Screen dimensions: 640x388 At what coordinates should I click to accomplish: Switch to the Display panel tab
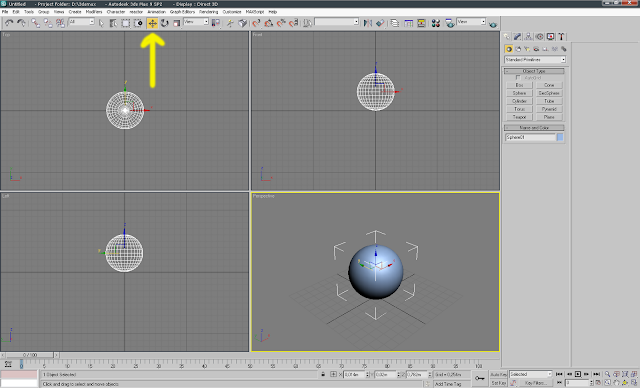(x=551, y=37)
